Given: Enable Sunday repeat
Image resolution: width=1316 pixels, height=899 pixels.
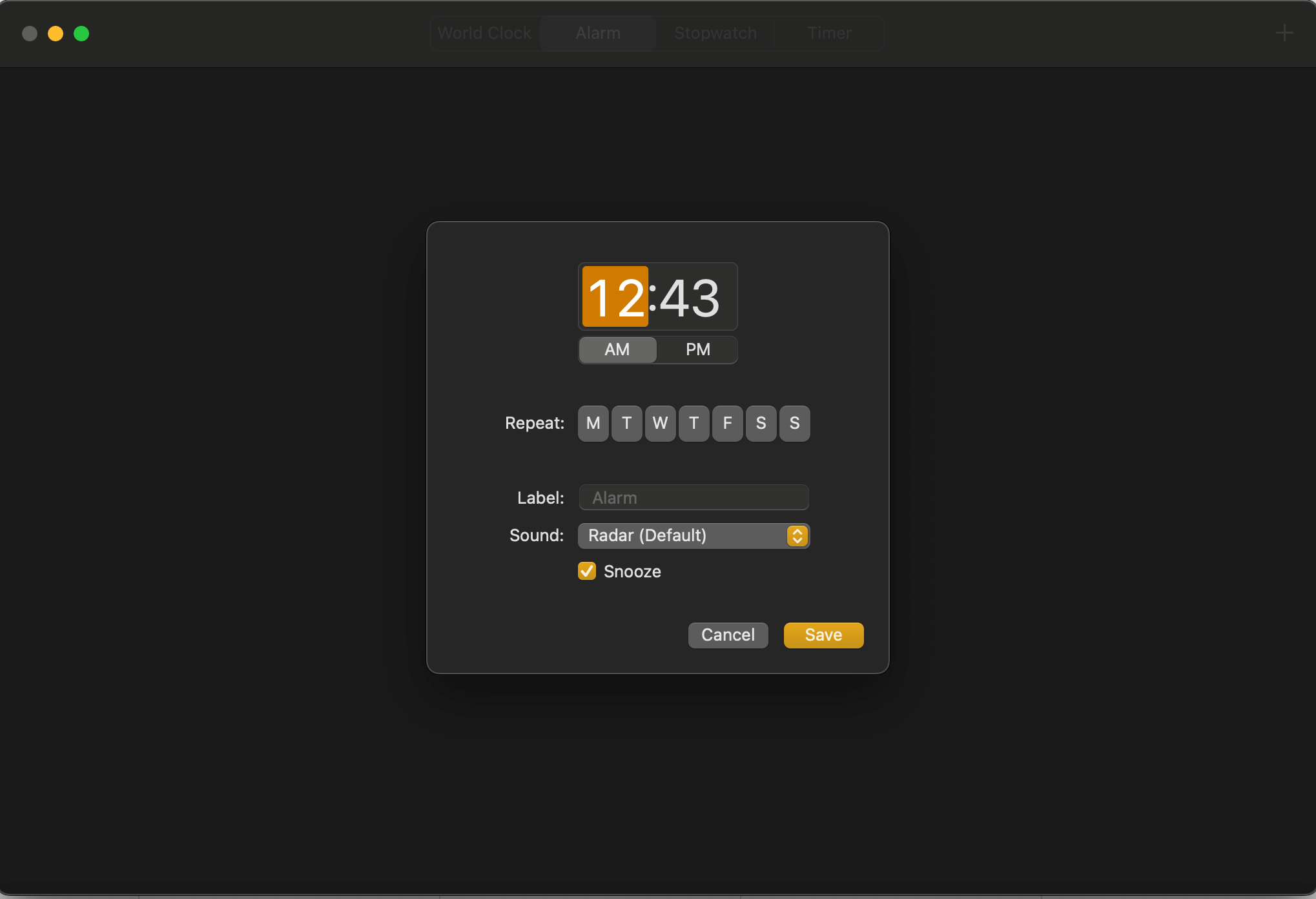Looking at the screenshot, I should [794, 423].
